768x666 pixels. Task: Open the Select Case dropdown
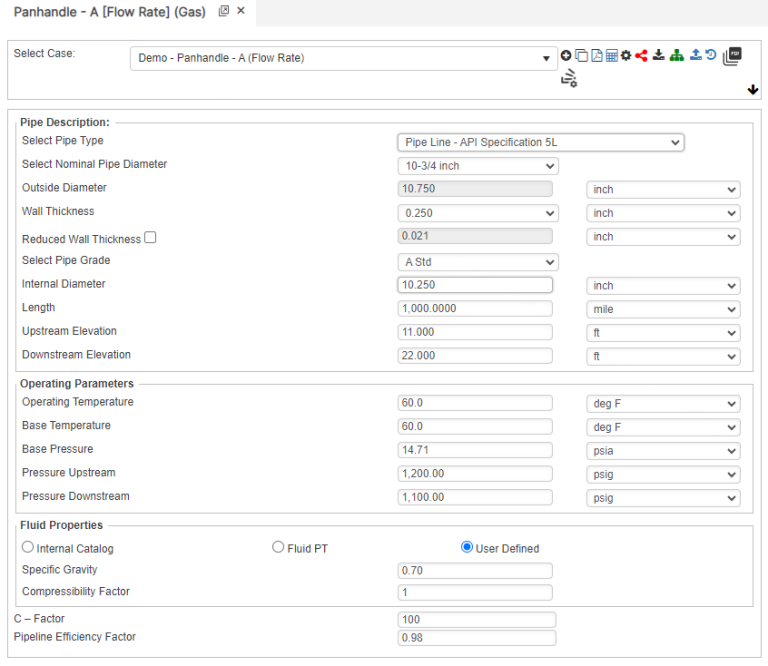point(343,58)
